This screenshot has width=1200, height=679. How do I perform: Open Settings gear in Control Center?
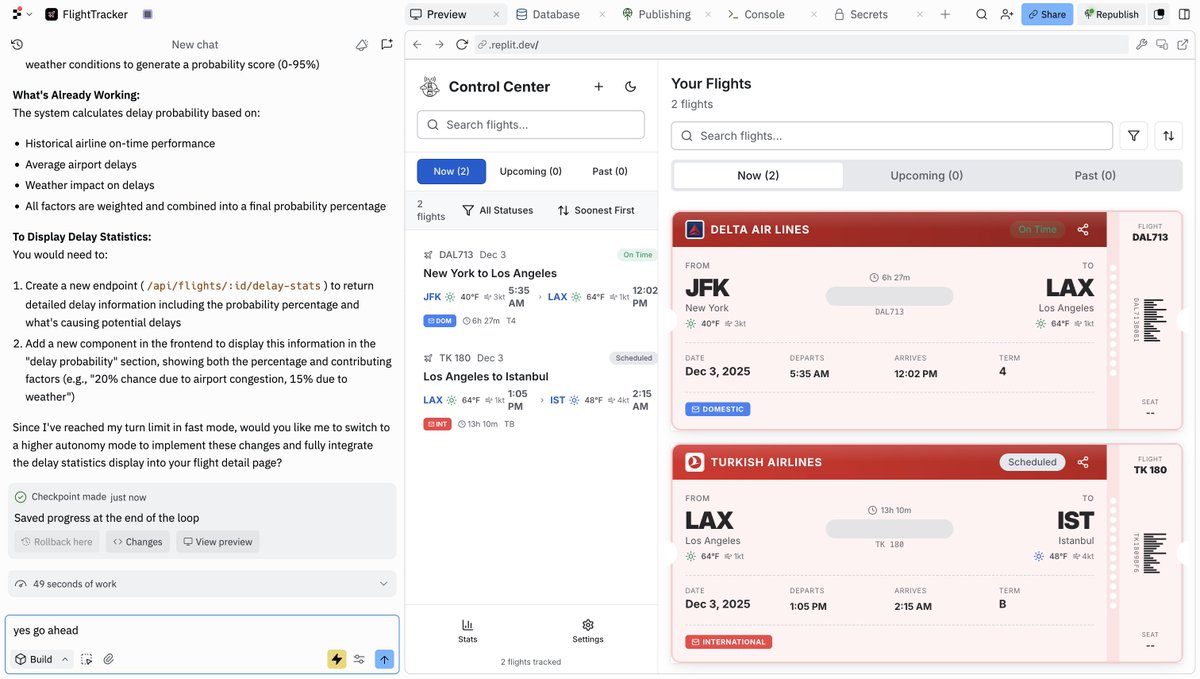(x=588, y=631)
